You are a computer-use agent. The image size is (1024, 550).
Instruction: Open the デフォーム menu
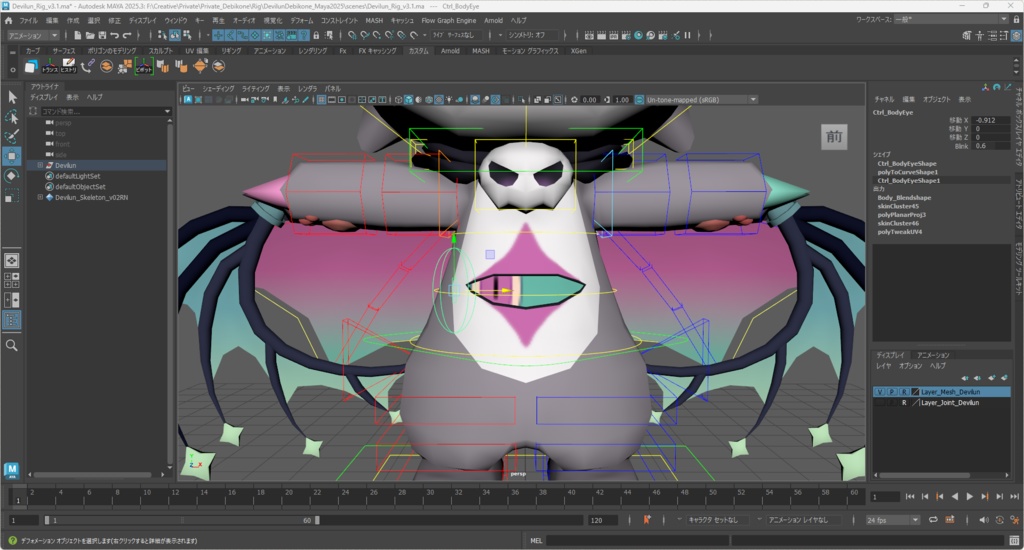pos(301,20)
